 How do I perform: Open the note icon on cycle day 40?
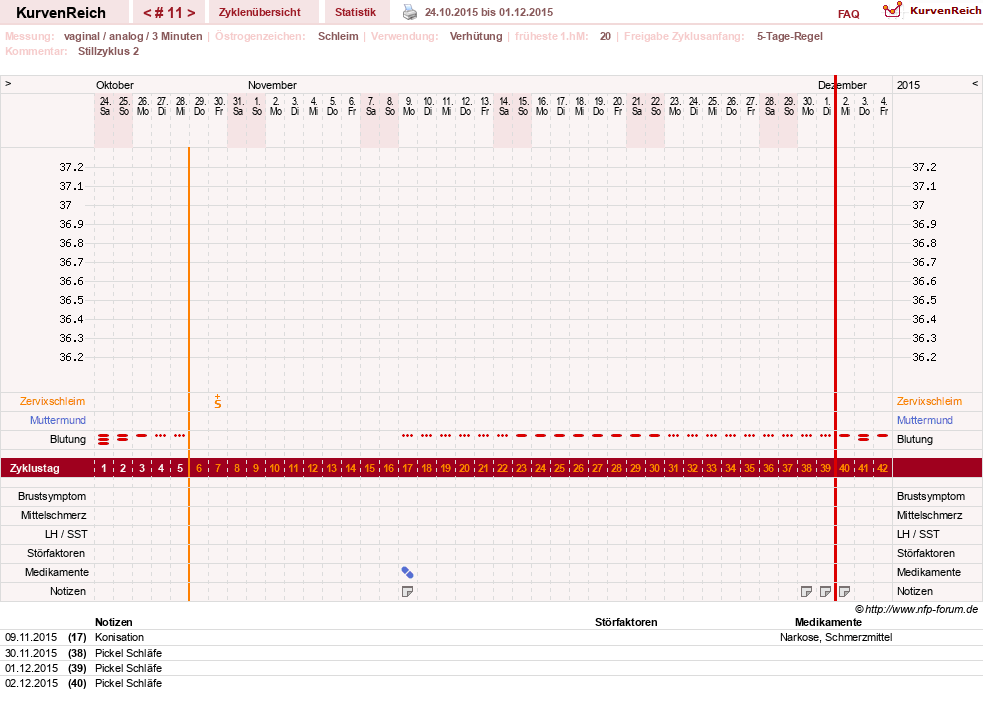tap(844, 591)
